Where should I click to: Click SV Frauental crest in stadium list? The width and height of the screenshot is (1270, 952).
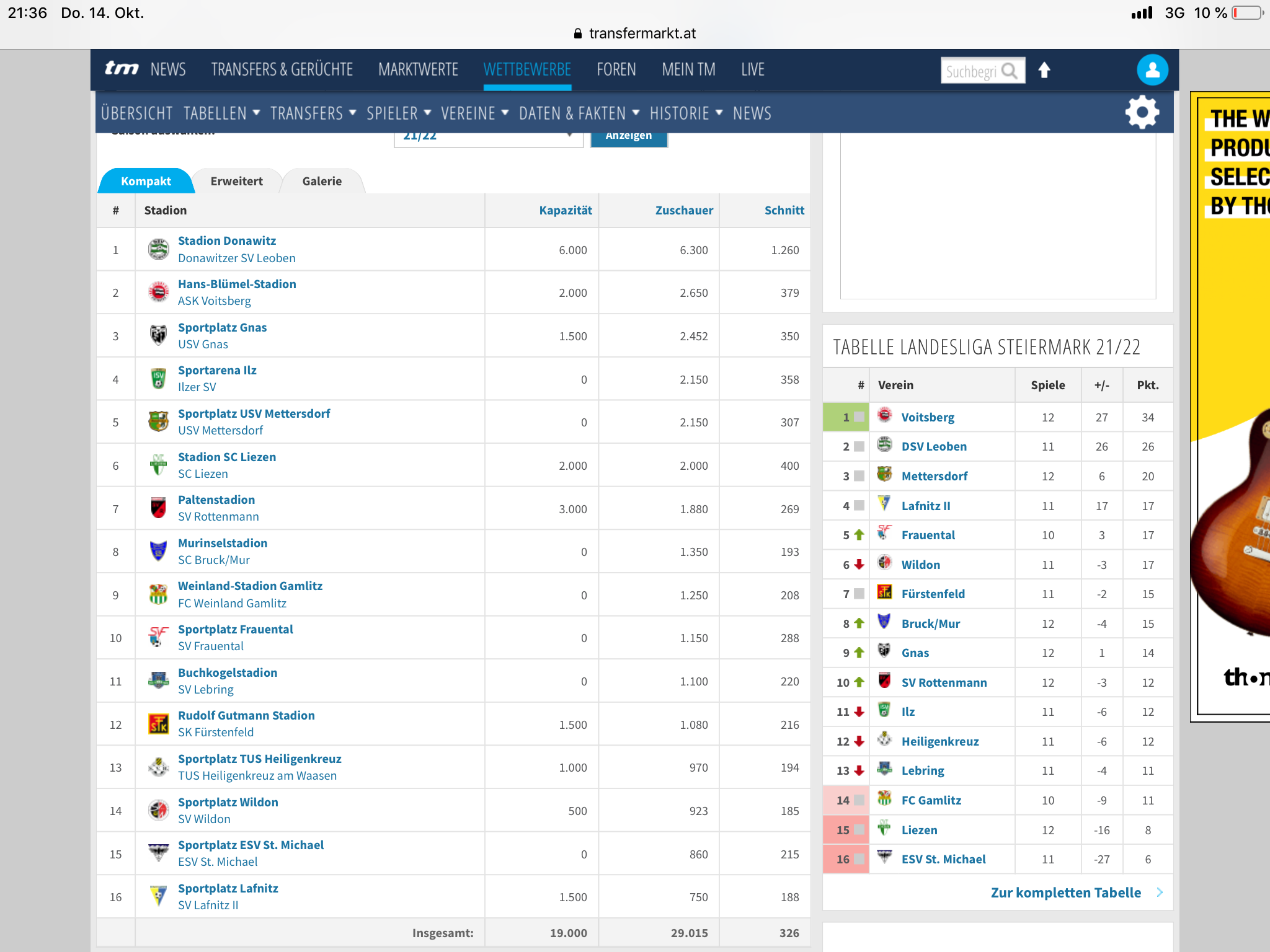pyautogui.click(x=159, y=637)
